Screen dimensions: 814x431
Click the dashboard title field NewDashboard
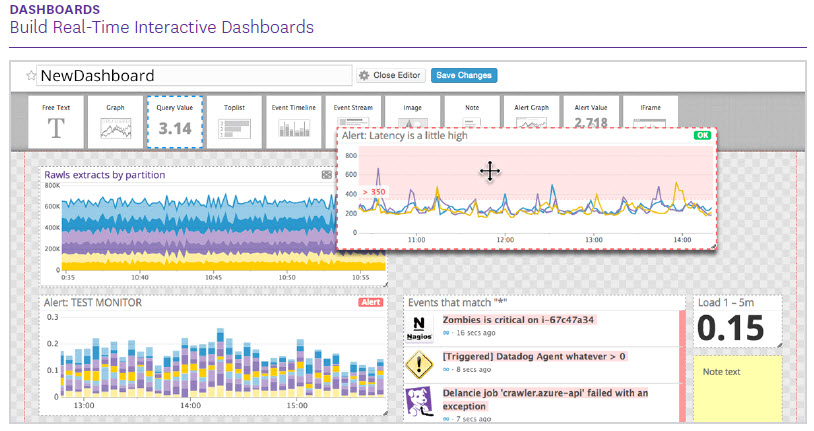tap(193, 76)
